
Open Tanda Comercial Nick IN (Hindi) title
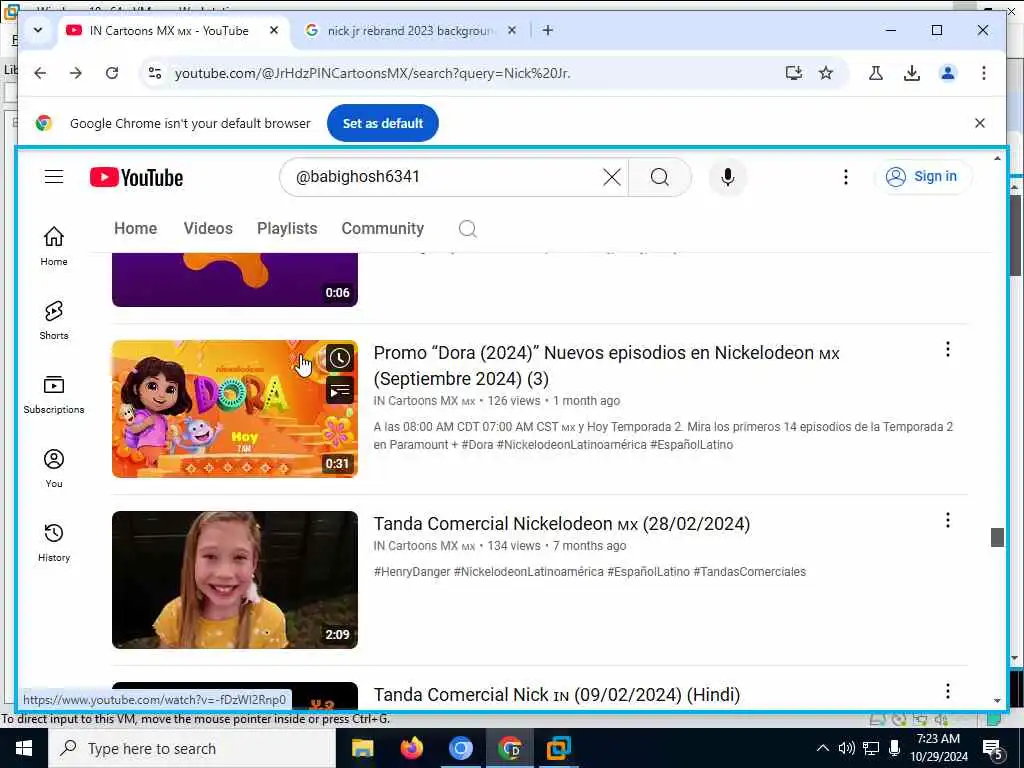pyautogui.click(x=556, y=695)
